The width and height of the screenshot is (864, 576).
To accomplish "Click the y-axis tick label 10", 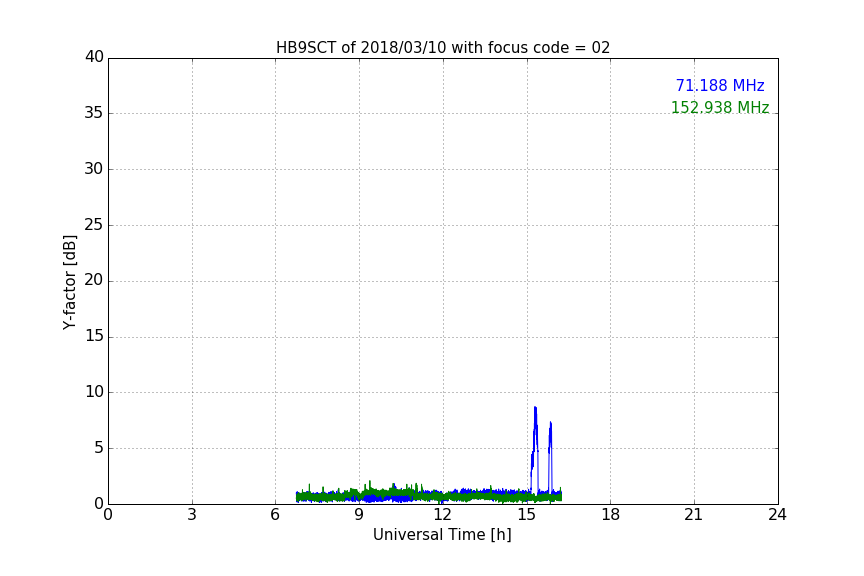I will (x=94, y=392).
